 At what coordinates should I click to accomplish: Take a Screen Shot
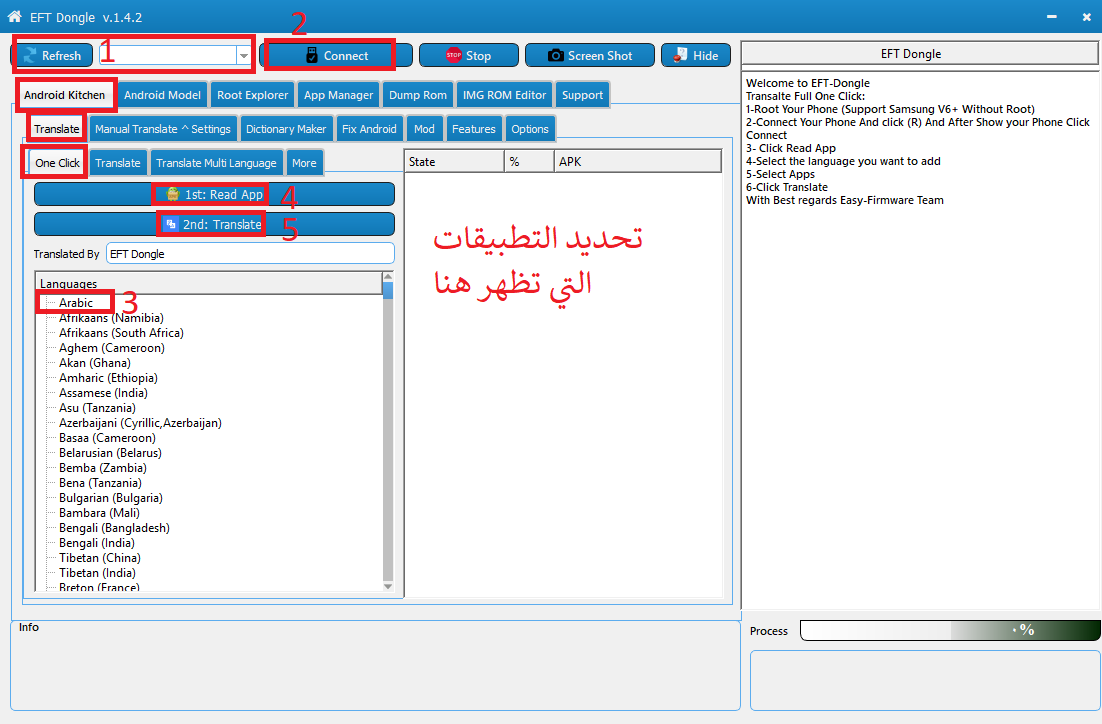pos(590,56)
